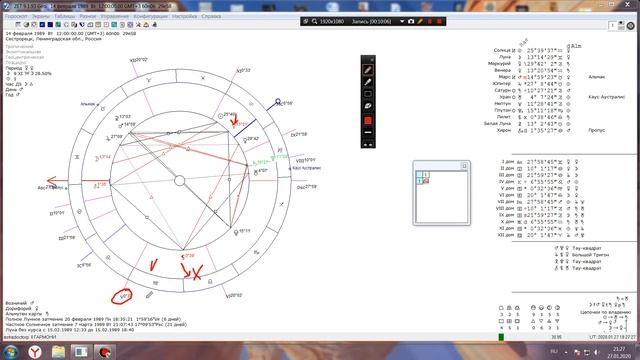The height and width of the screenshot is (360, 640).
Task: Toggle the recorder drawing pencil icon
Action: (420, 21)
